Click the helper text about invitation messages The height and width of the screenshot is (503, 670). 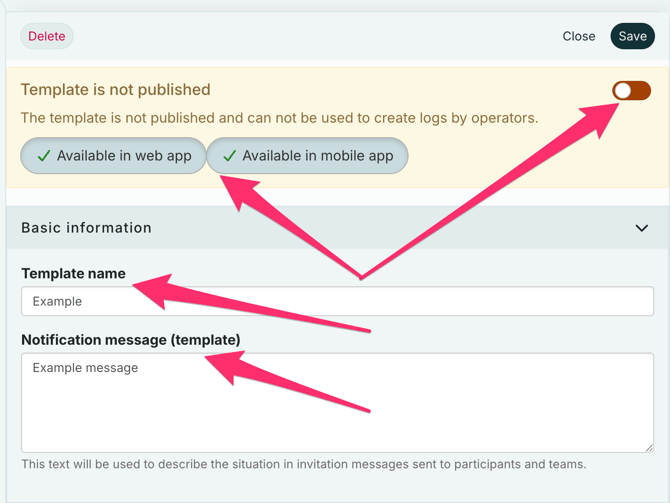[x=303, y=464]
